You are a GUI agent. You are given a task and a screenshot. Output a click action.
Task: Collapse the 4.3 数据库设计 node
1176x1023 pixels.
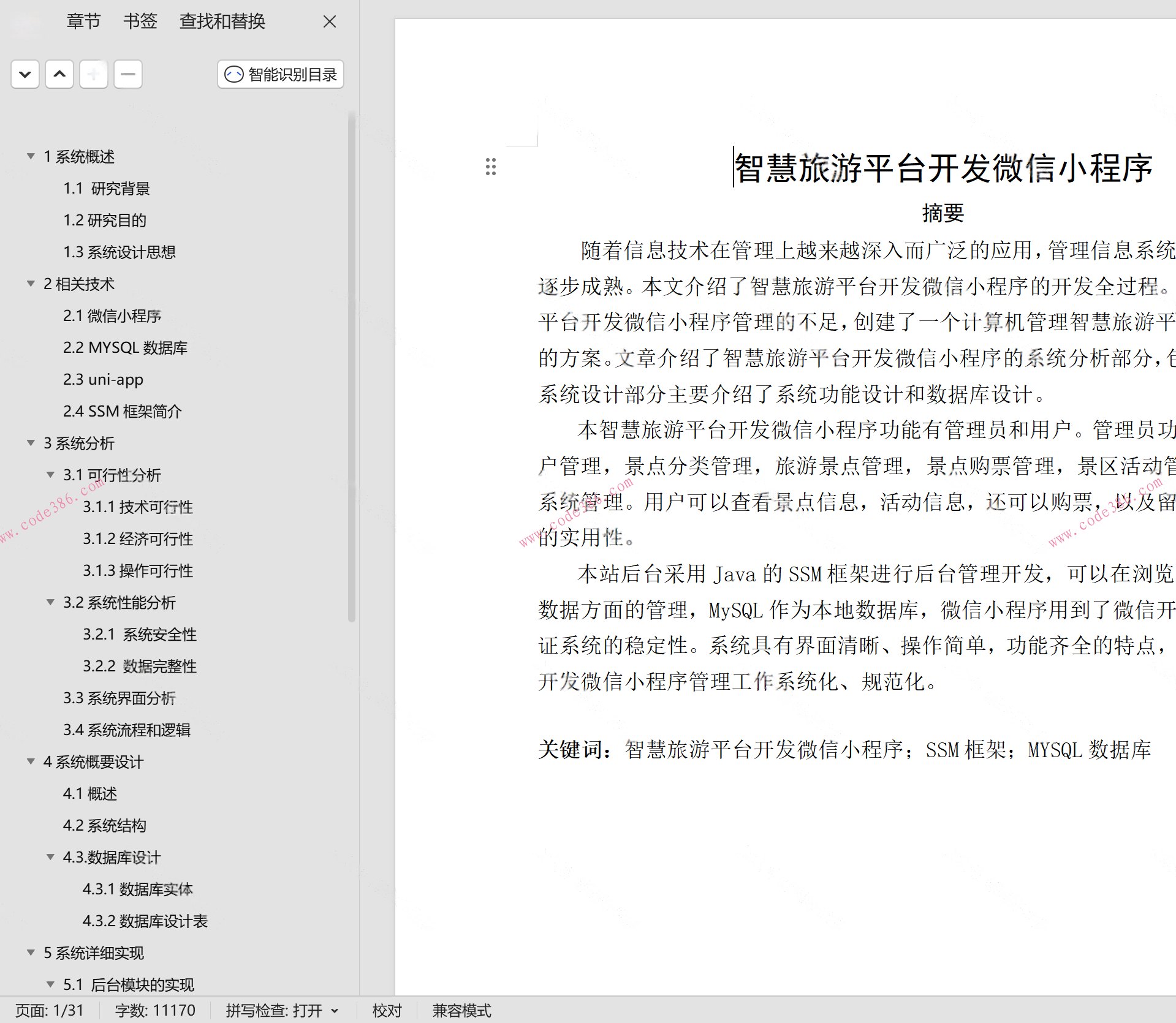[50, 858]
